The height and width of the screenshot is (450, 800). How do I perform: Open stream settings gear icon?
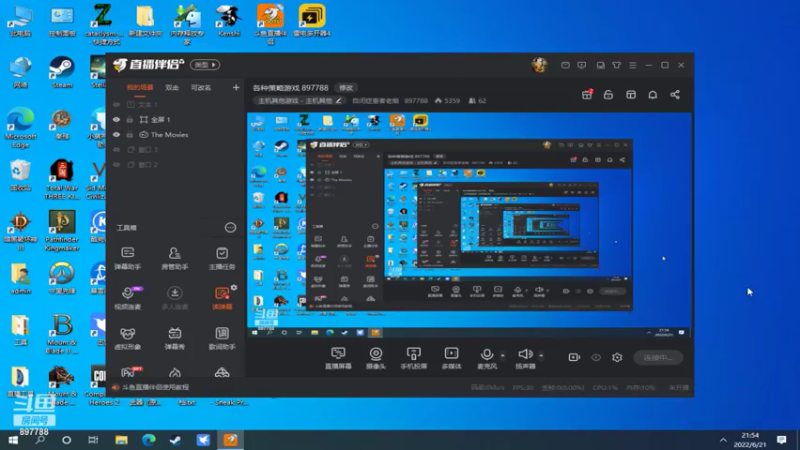(x=617, y=357)
